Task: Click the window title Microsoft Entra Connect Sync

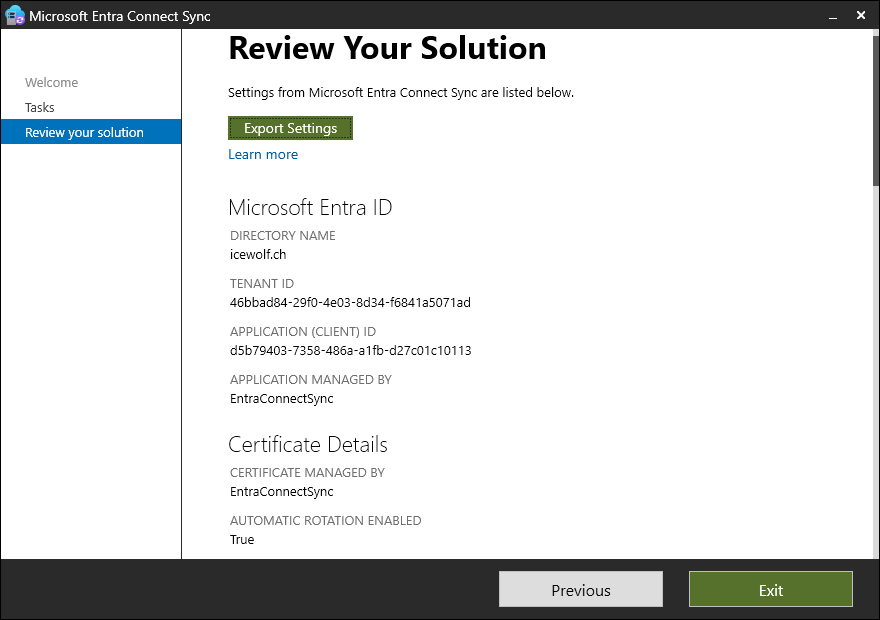Action: (x=120, y=16)
